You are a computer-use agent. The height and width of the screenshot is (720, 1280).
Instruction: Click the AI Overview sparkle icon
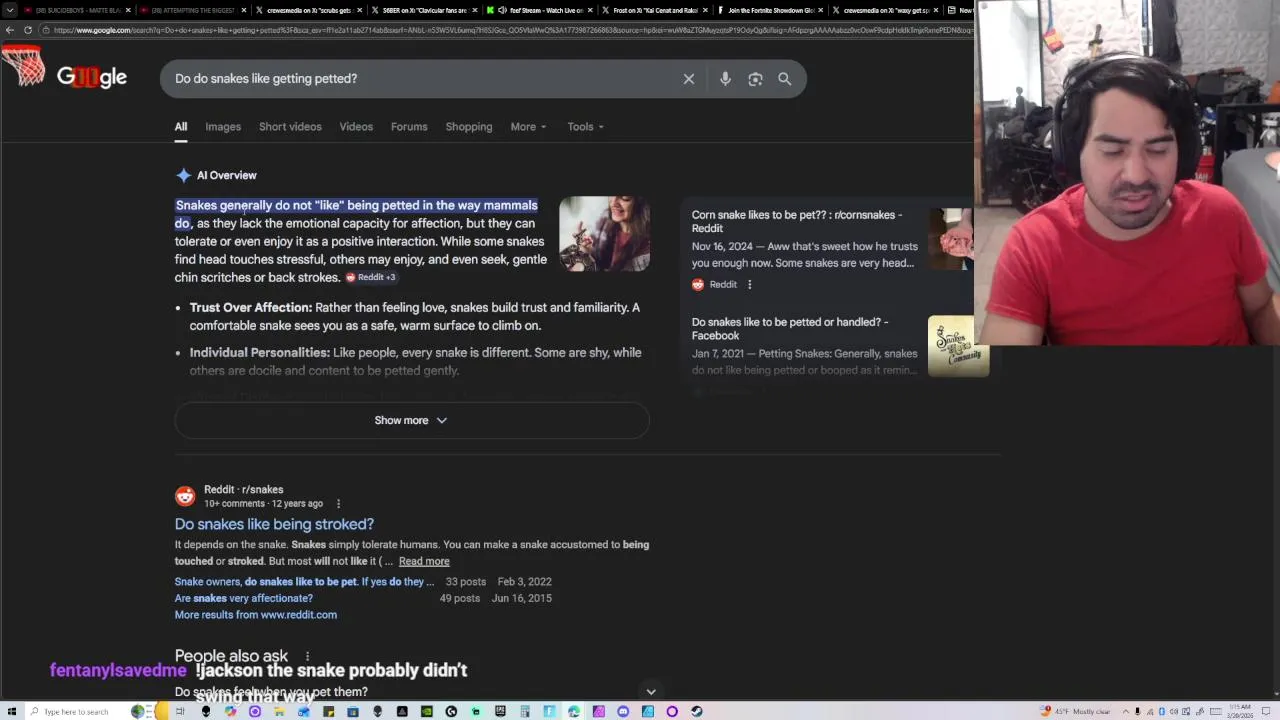(x=183, y=175)
